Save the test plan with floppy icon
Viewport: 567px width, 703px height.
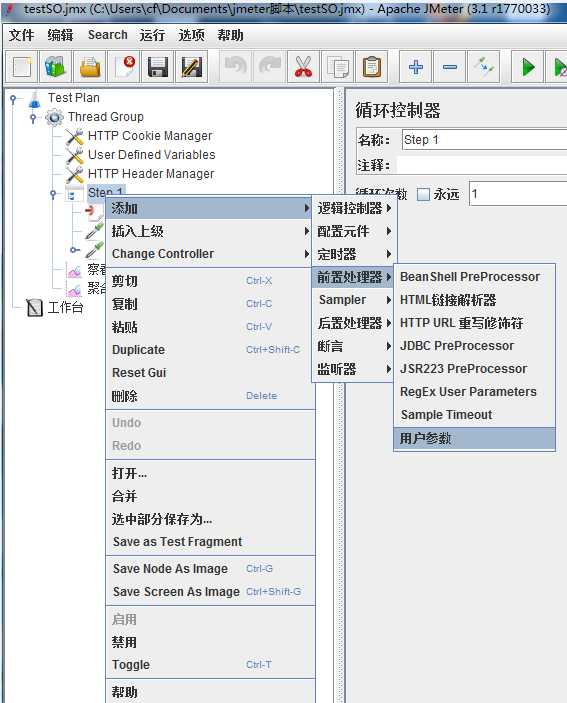pos(158,67)
